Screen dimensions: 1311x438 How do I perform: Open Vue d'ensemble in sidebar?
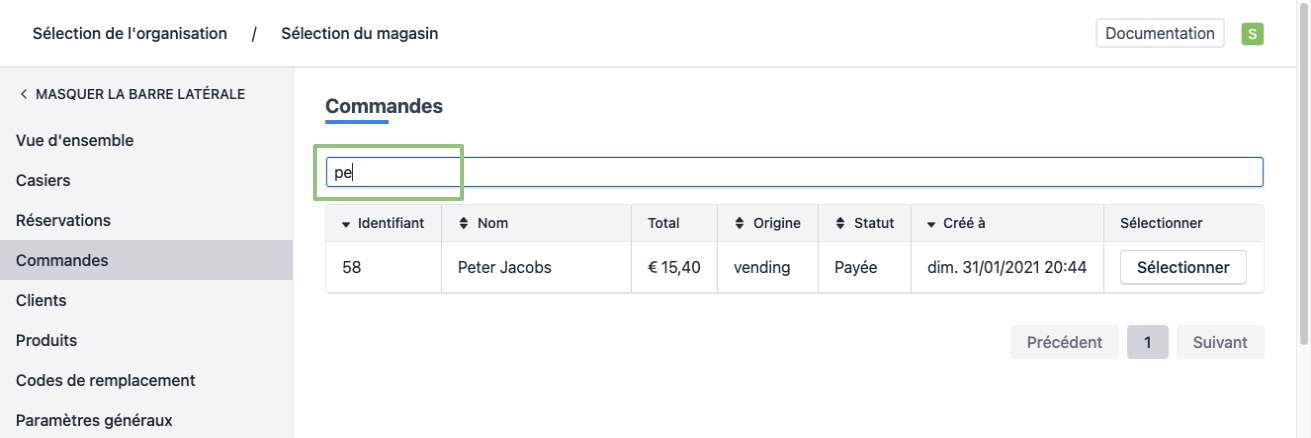pos(75,141)
